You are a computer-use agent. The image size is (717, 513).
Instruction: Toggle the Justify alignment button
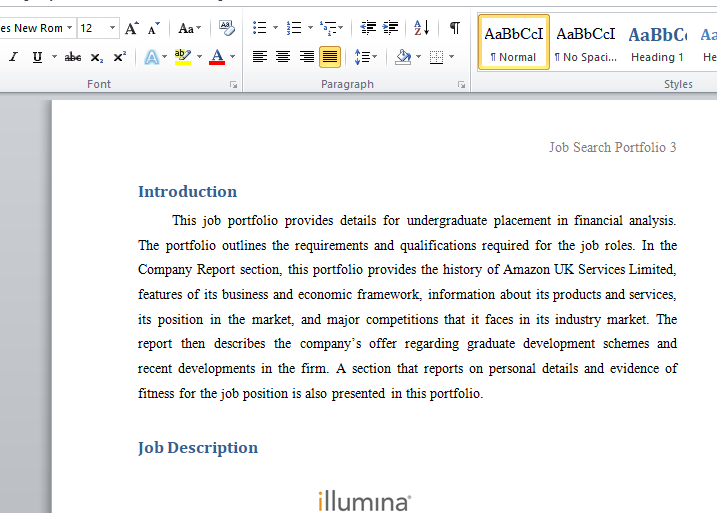pyautogui.click(x=330, y=57)
